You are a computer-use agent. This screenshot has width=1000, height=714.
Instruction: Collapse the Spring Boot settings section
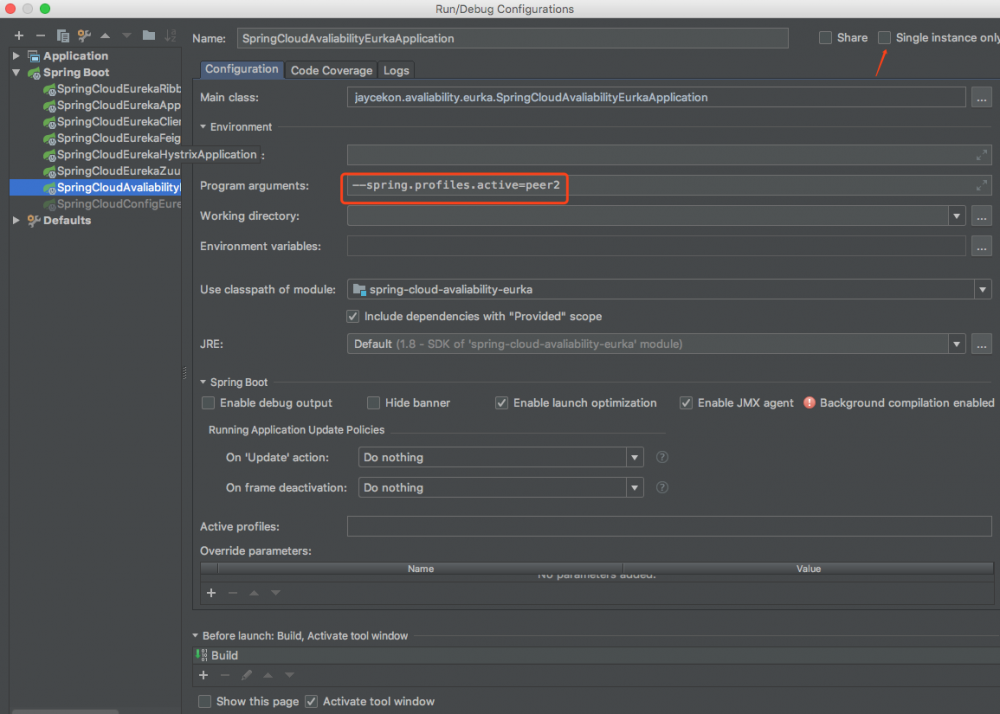click(x=203, y=382)
